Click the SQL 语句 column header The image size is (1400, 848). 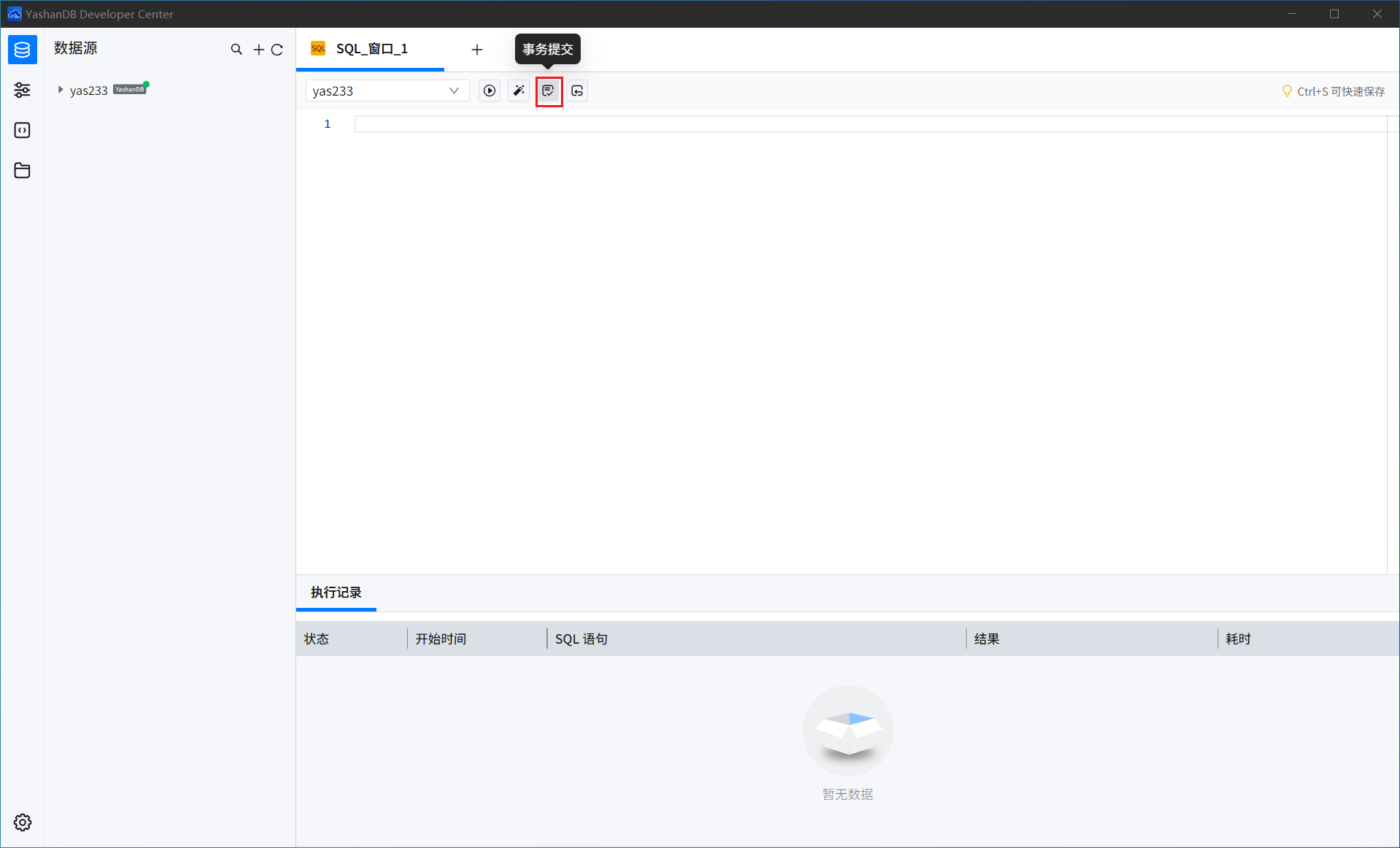pos(581,639)
